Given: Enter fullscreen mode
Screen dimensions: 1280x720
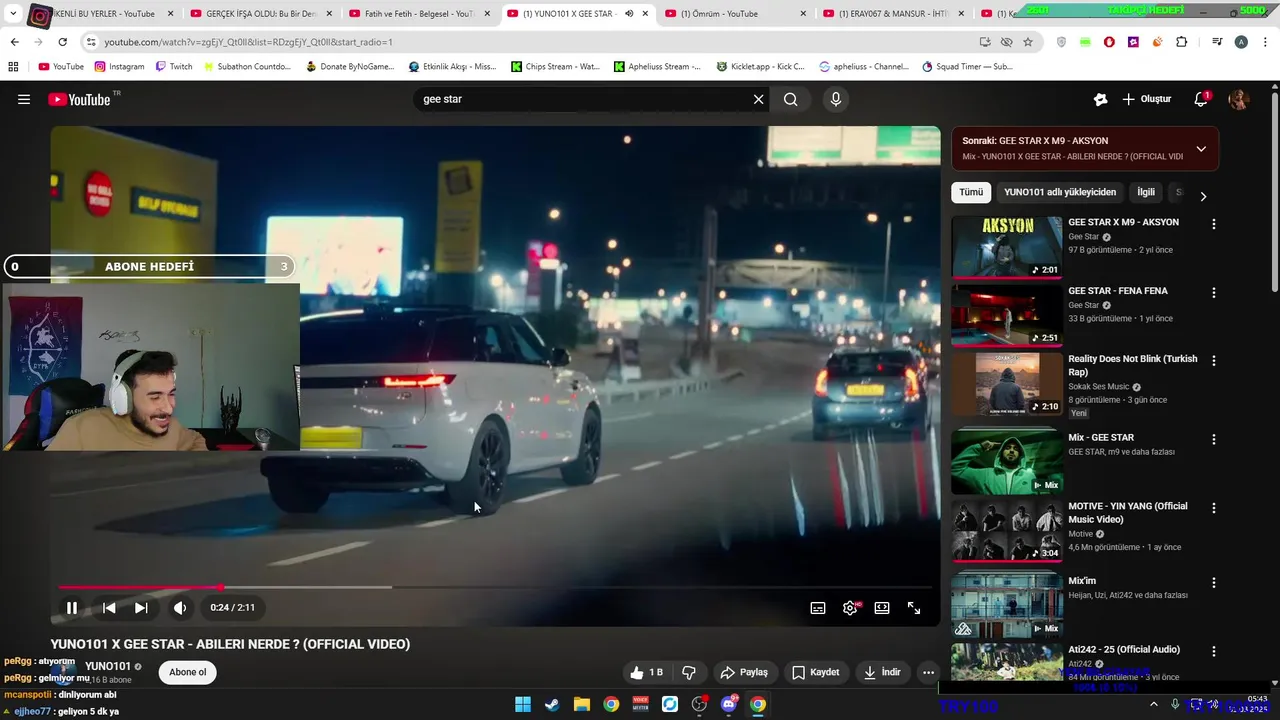Looking at the screenshot, I should [914, 607].
